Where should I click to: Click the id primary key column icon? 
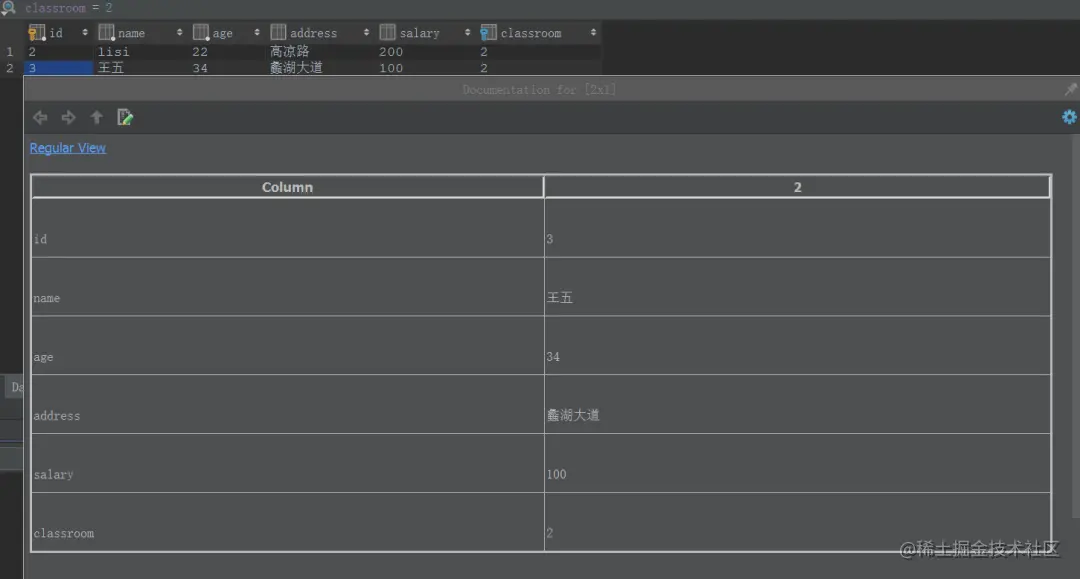37,32
